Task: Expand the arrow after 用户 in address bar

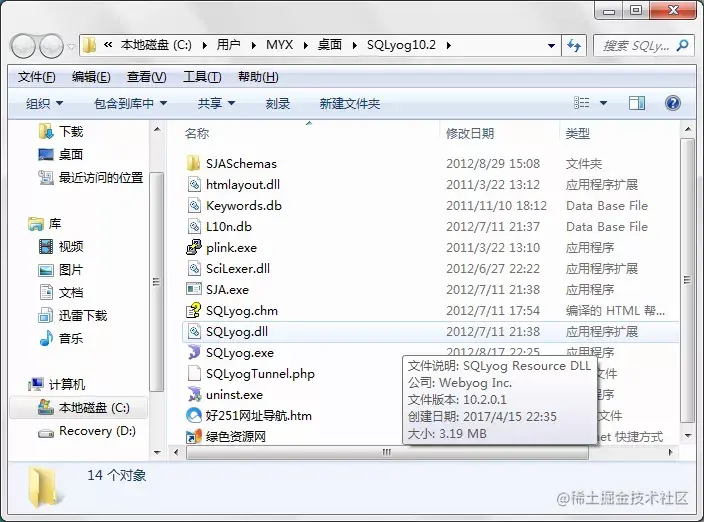Action: (254, 45)
